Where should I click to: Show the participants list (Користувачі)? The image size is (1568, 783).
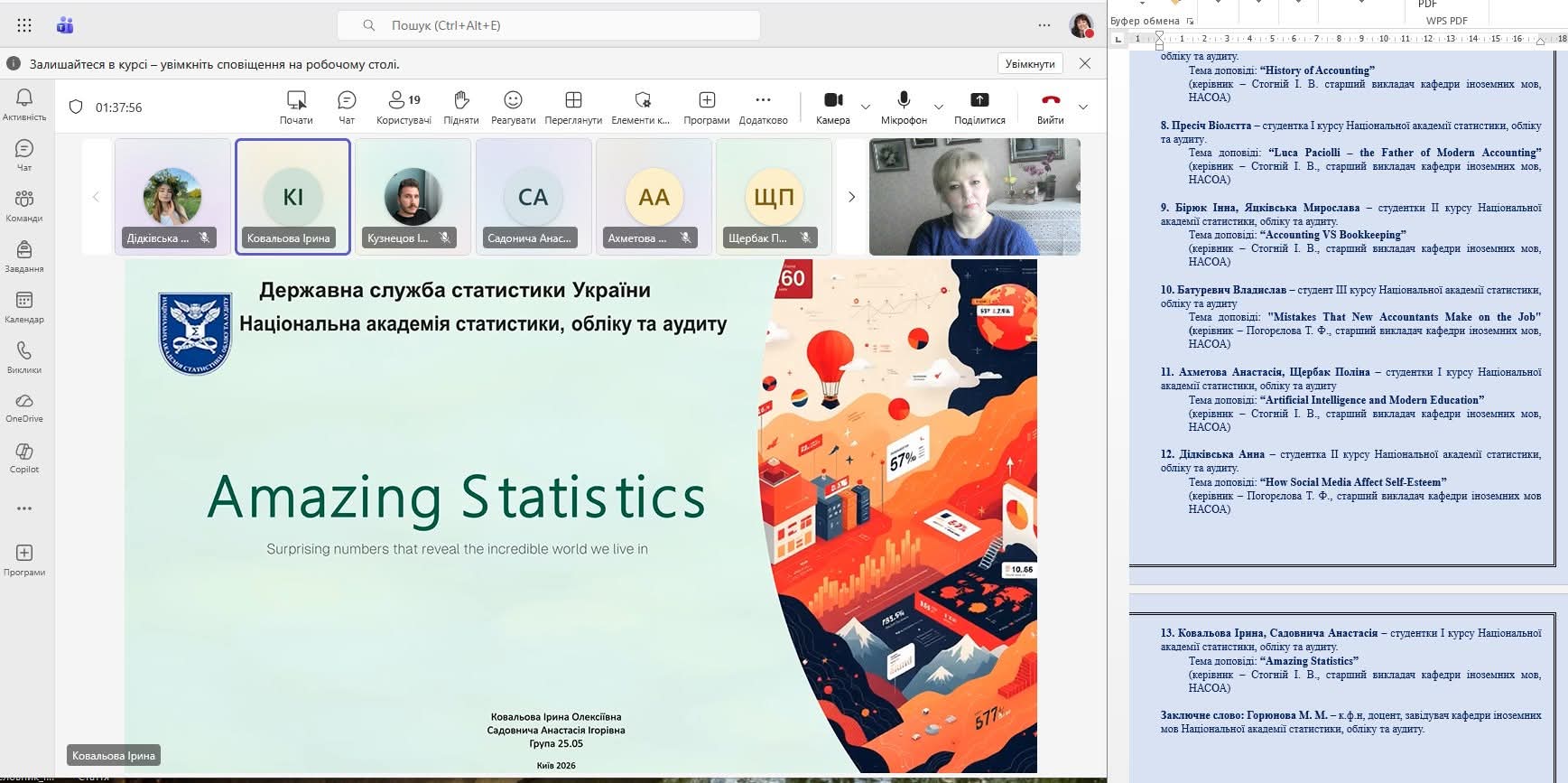pos(403,106)
